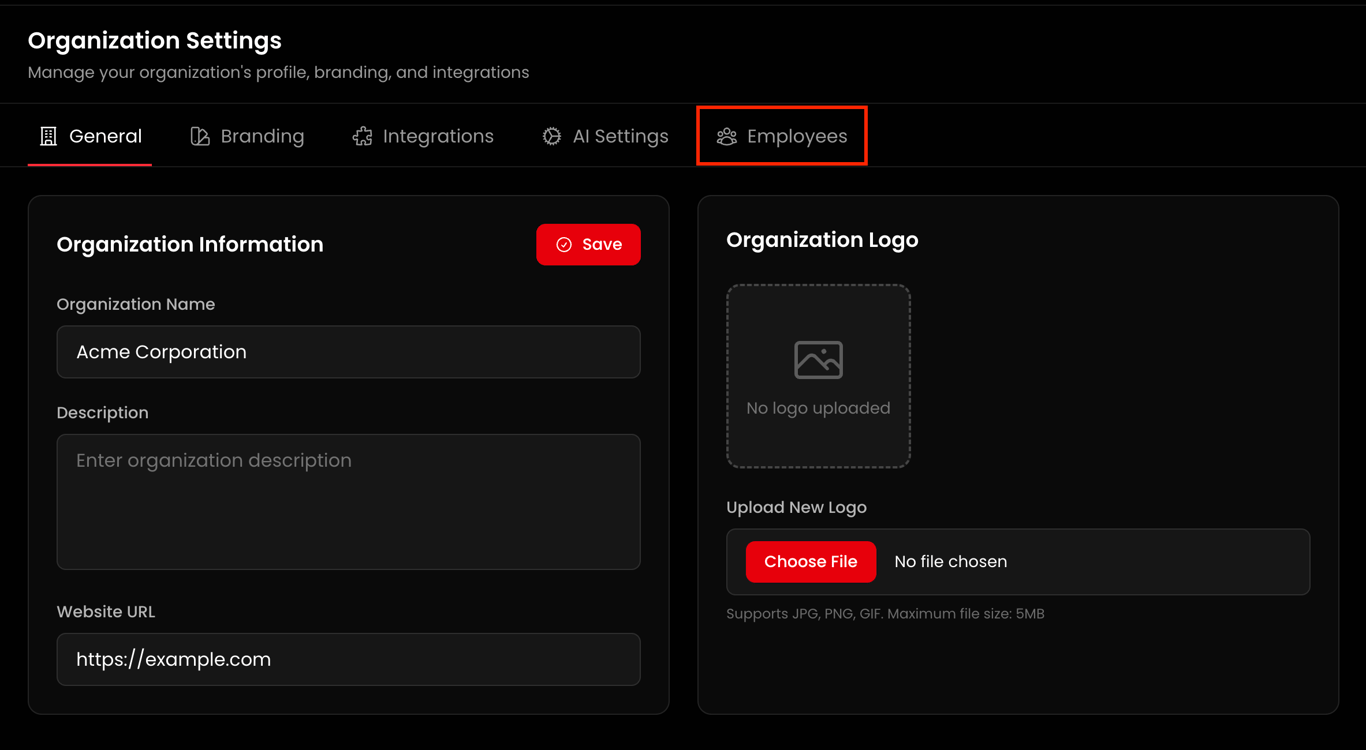This screenshot has height=750, width=1366.
Task: Focus the Organization Name input field
Action: [348, 352]
